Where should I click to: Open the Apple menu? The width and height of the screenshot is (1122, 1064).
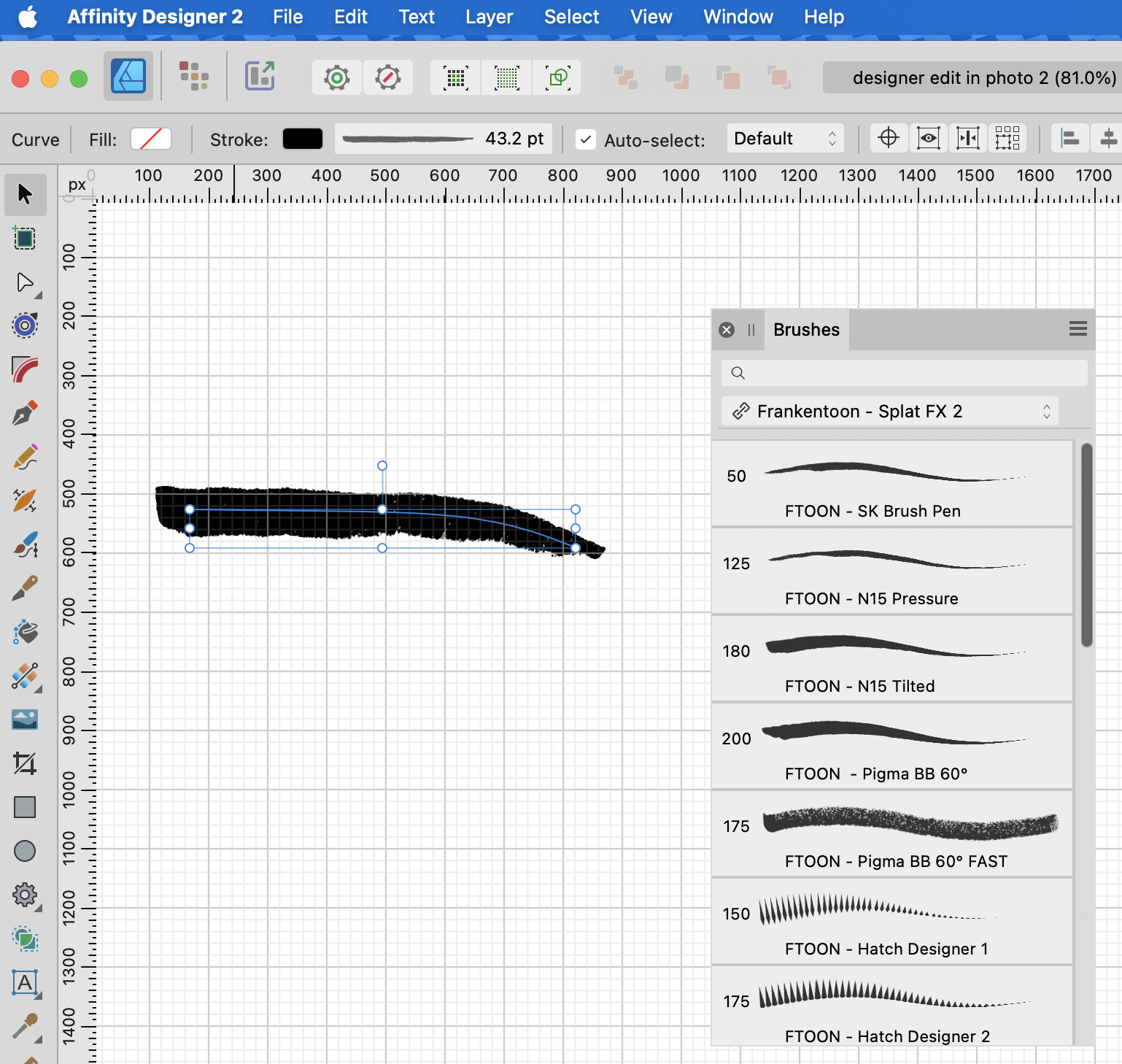click(x=28, y=17)
